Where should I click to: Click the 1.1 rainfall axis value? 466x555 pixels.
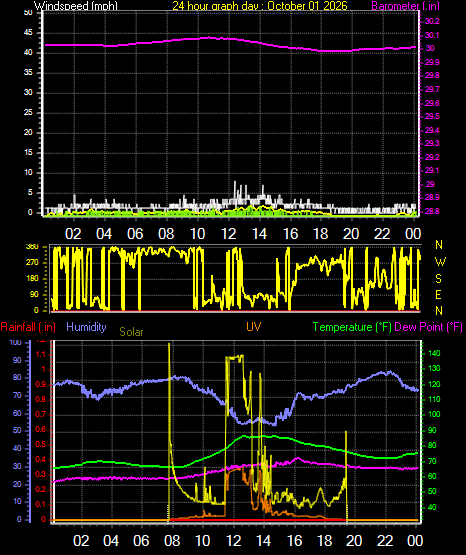pyautogui.click(x=41, y=354)
